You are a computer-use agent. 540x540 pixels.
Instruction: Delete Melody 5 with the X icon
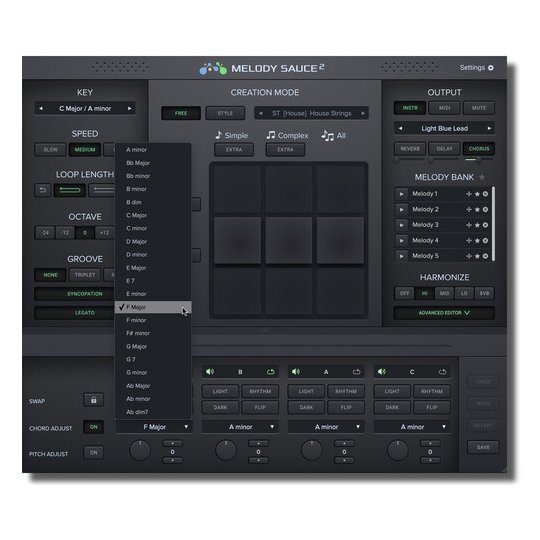click(485, 256)
